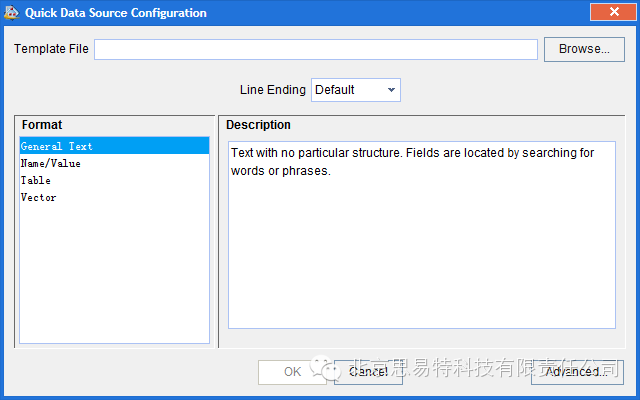Click the Template File label

pyautogui.click(x=51, y=49)
